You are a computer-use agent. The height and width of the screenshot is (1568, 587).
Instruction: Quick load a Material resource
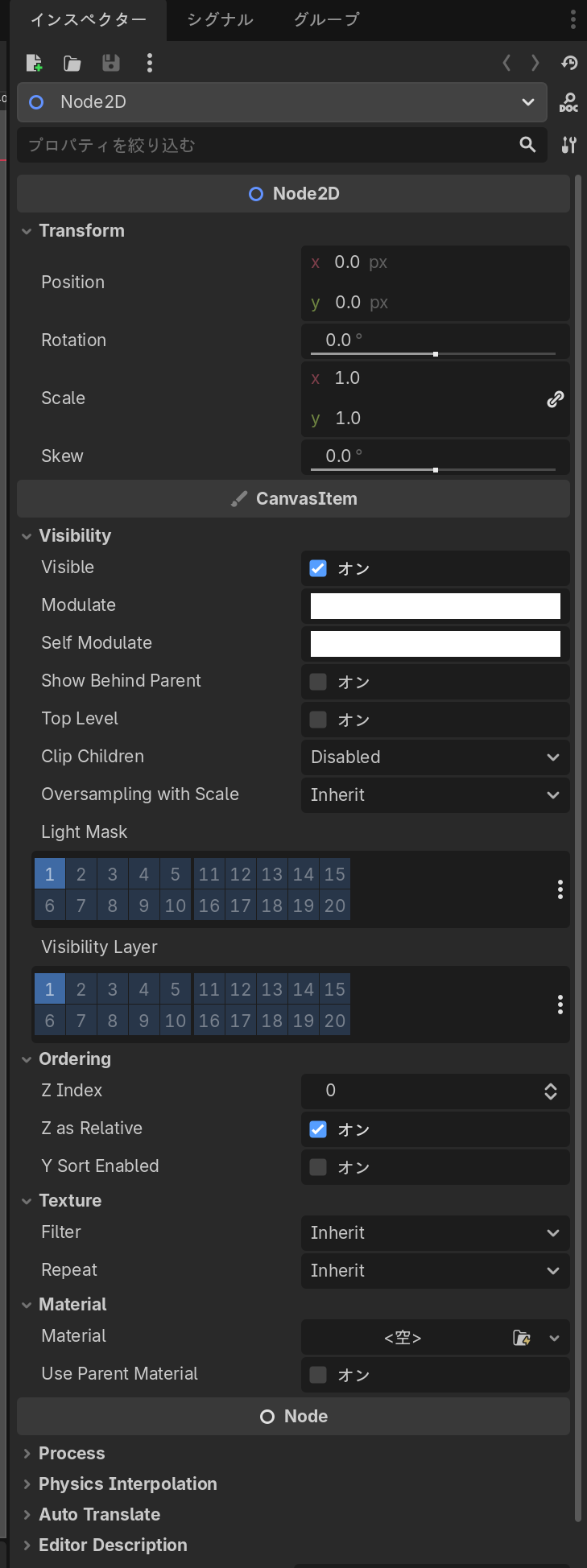point(522,1338)
